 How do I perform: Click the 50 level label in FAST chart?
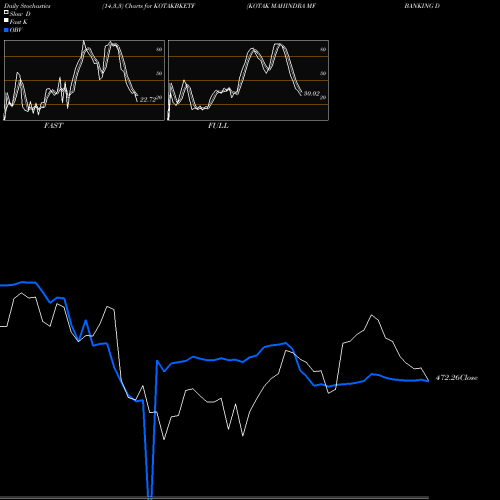(x=159, y=73)
